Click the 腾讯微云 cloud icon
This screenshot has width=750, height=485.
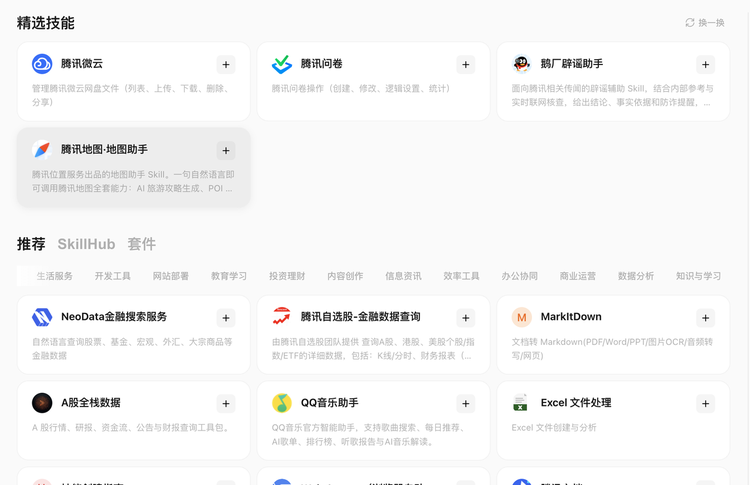coord(42,64)
